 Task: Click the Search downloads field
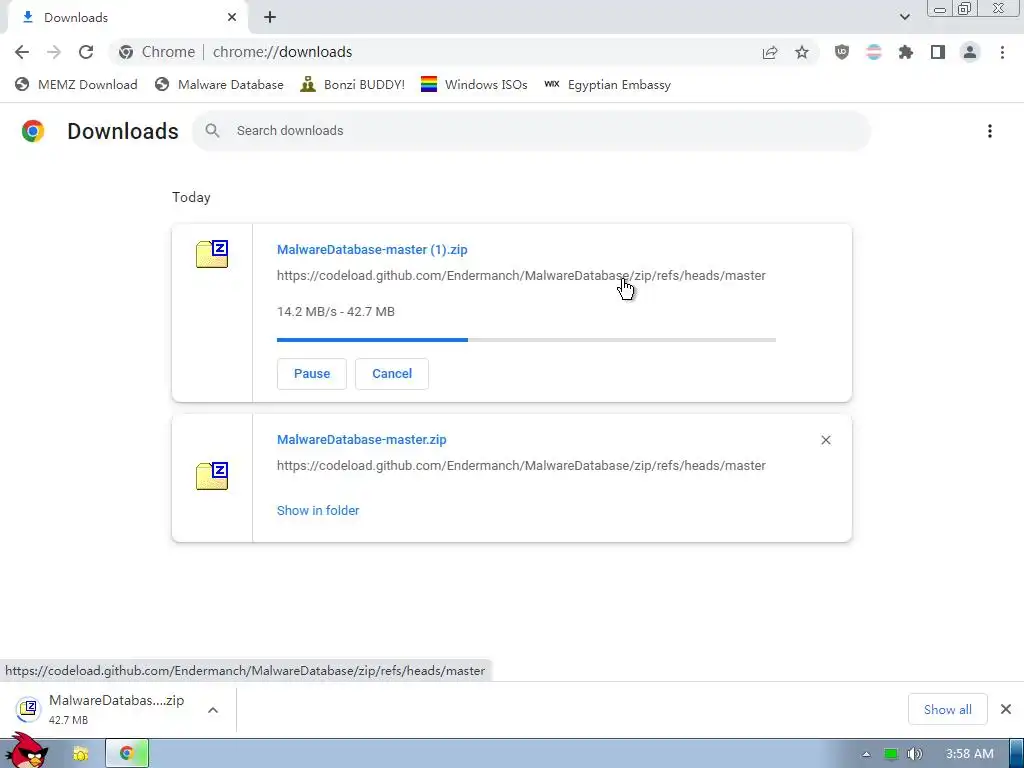pyautogui.click(x=532, y=131)
